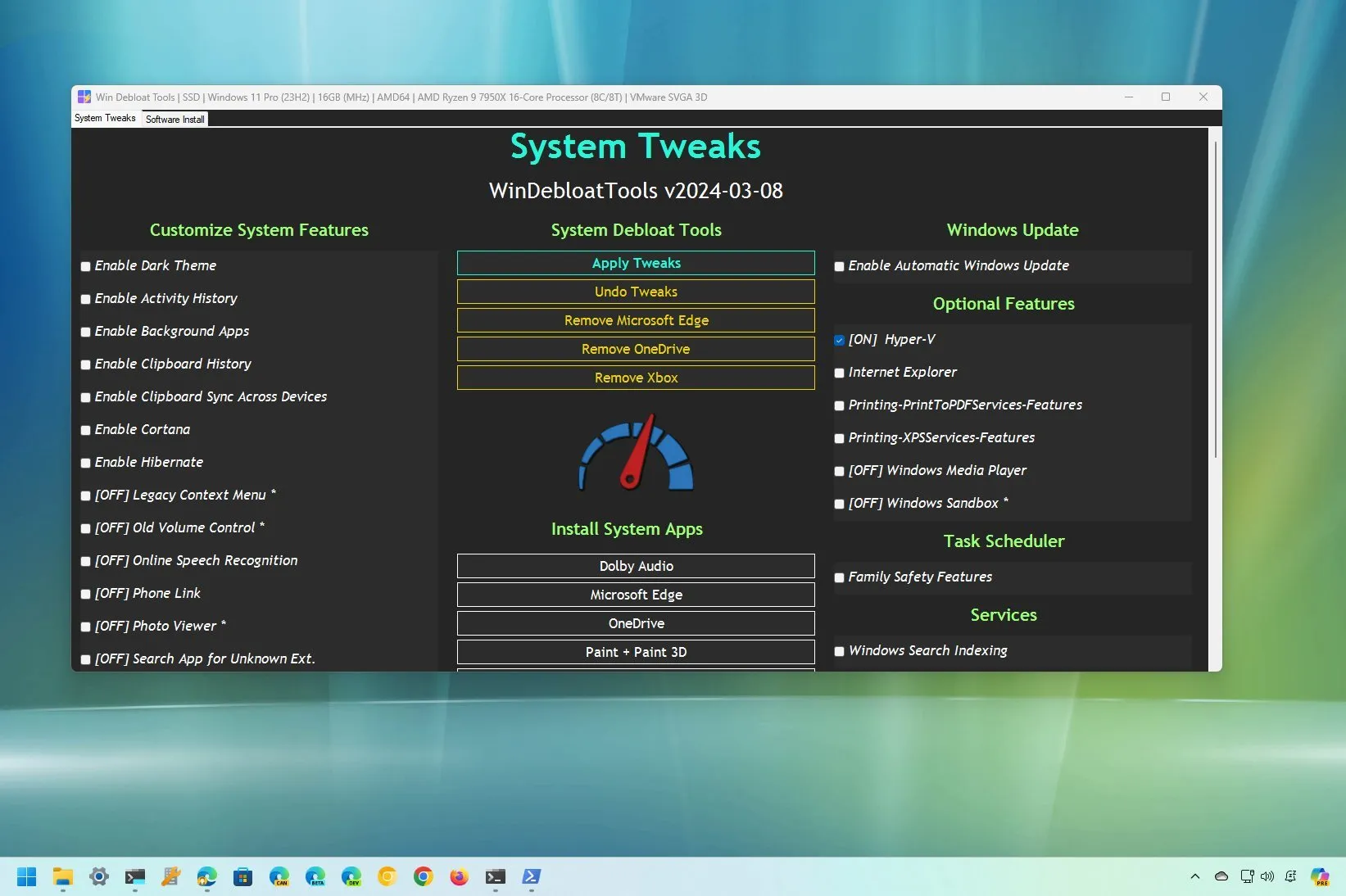Launch Firefox from the taskbar
This screenshot has width=1346, height=896.
pyautogui.click(x=460, y=876)
